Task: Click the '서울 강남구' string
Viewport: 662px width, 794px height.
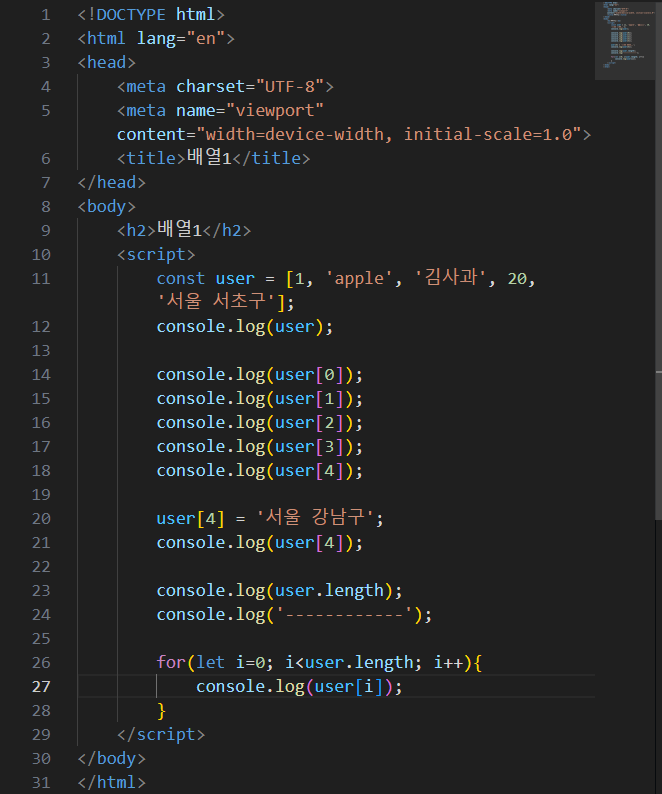Action: point(315,518)
